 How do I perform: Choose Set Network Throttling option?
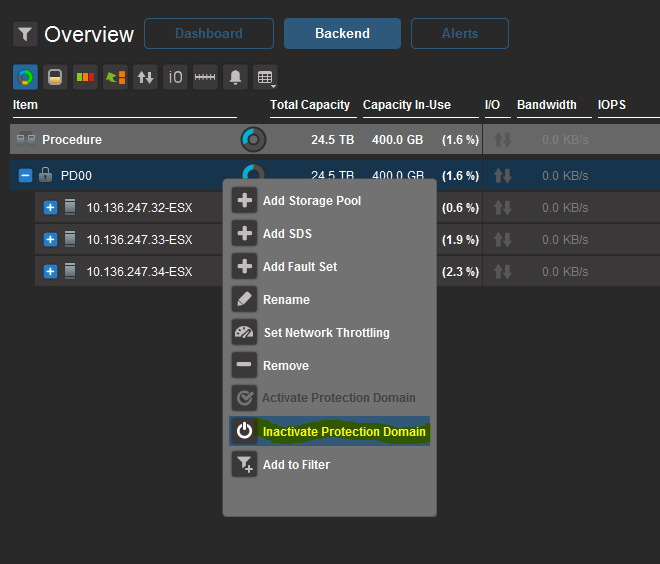point(325,333)
